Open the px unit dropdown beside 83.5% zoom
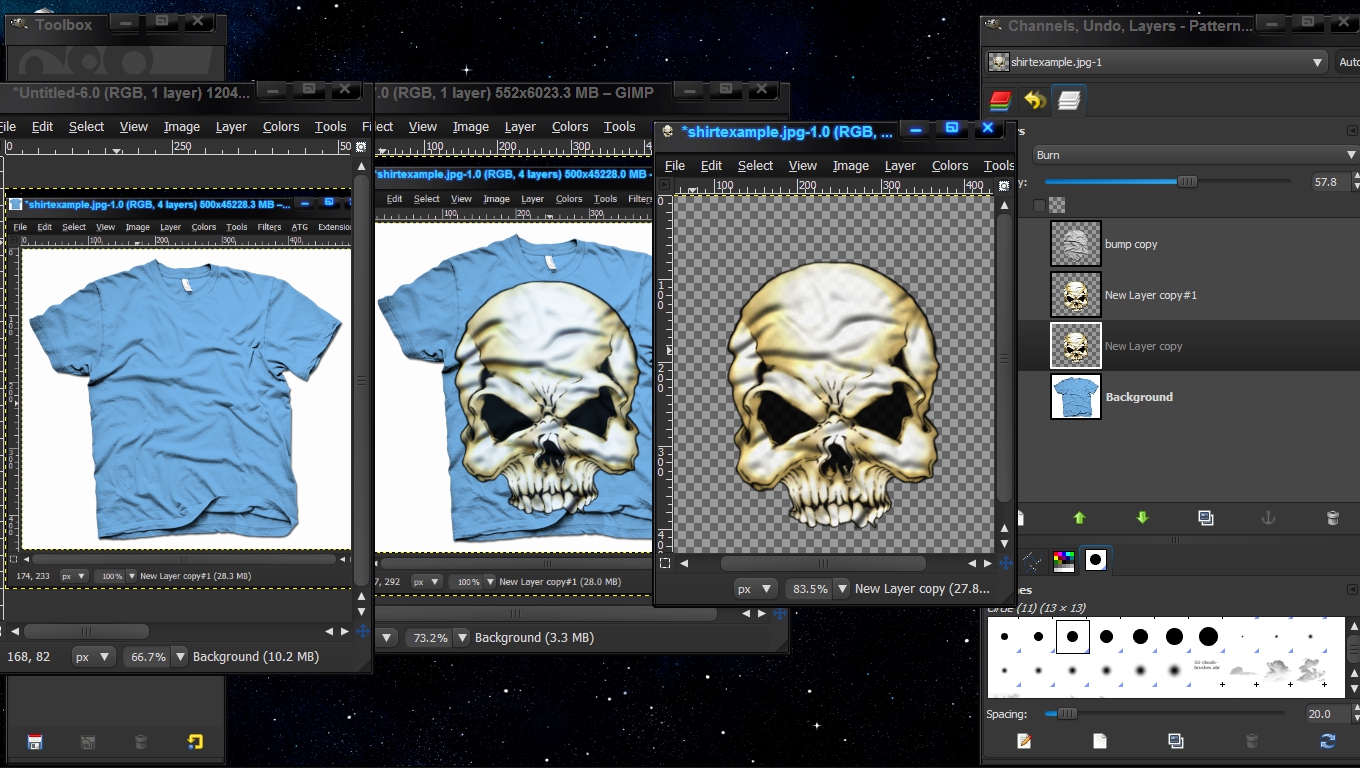This screenshot has width=1360, height=768. 755,589
